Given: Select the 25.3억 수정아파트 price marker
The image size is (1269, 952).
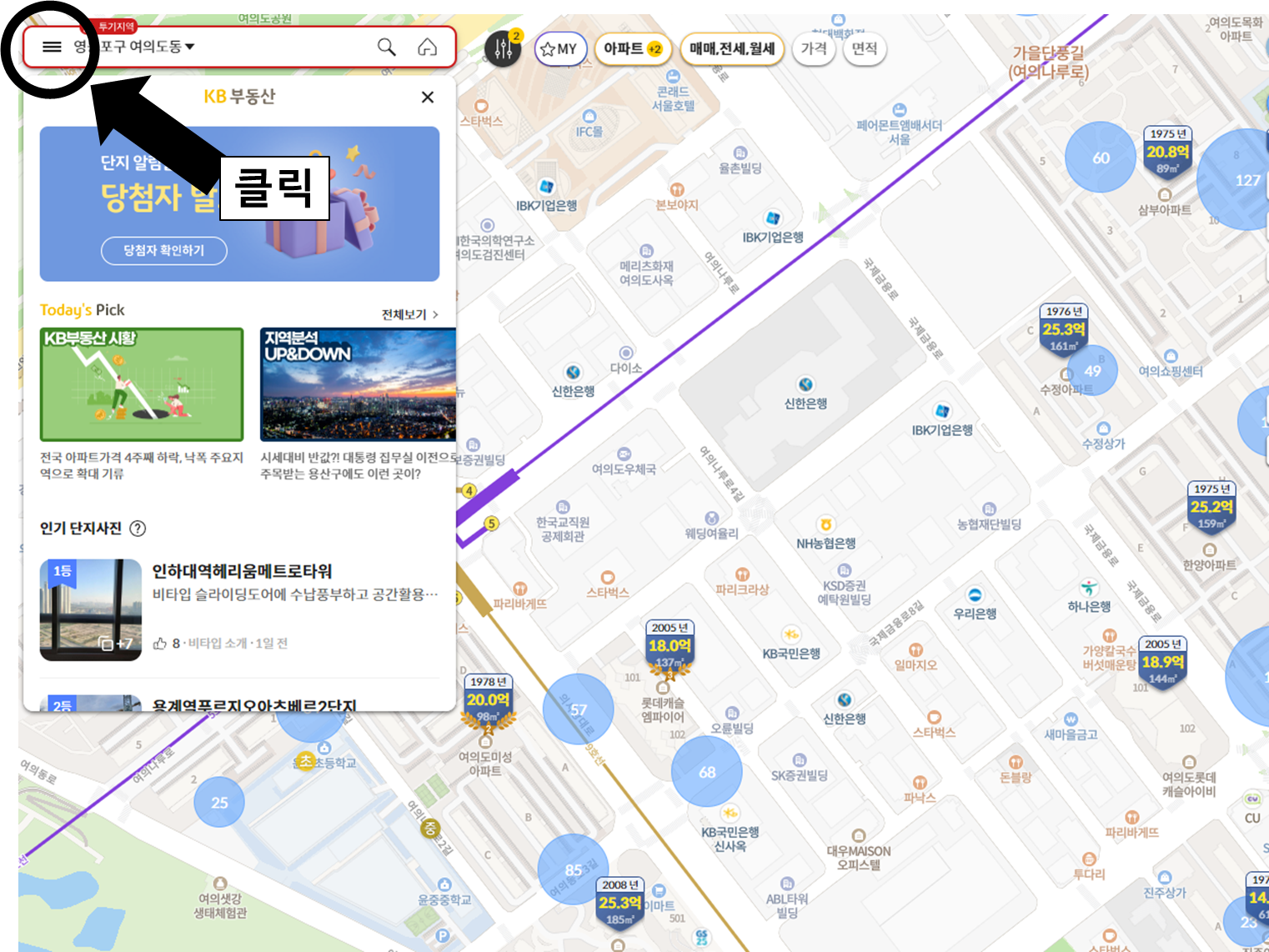Looking at the screenshot, I should (x=1064, y=328).
